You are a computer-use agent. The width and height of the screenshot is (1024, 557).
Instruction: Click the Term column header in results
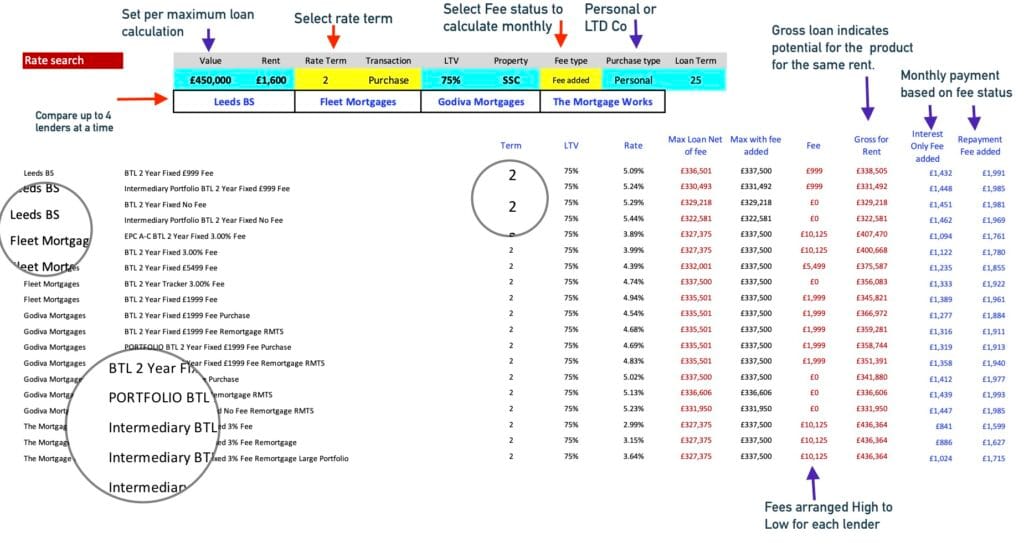tap(511, 146)
